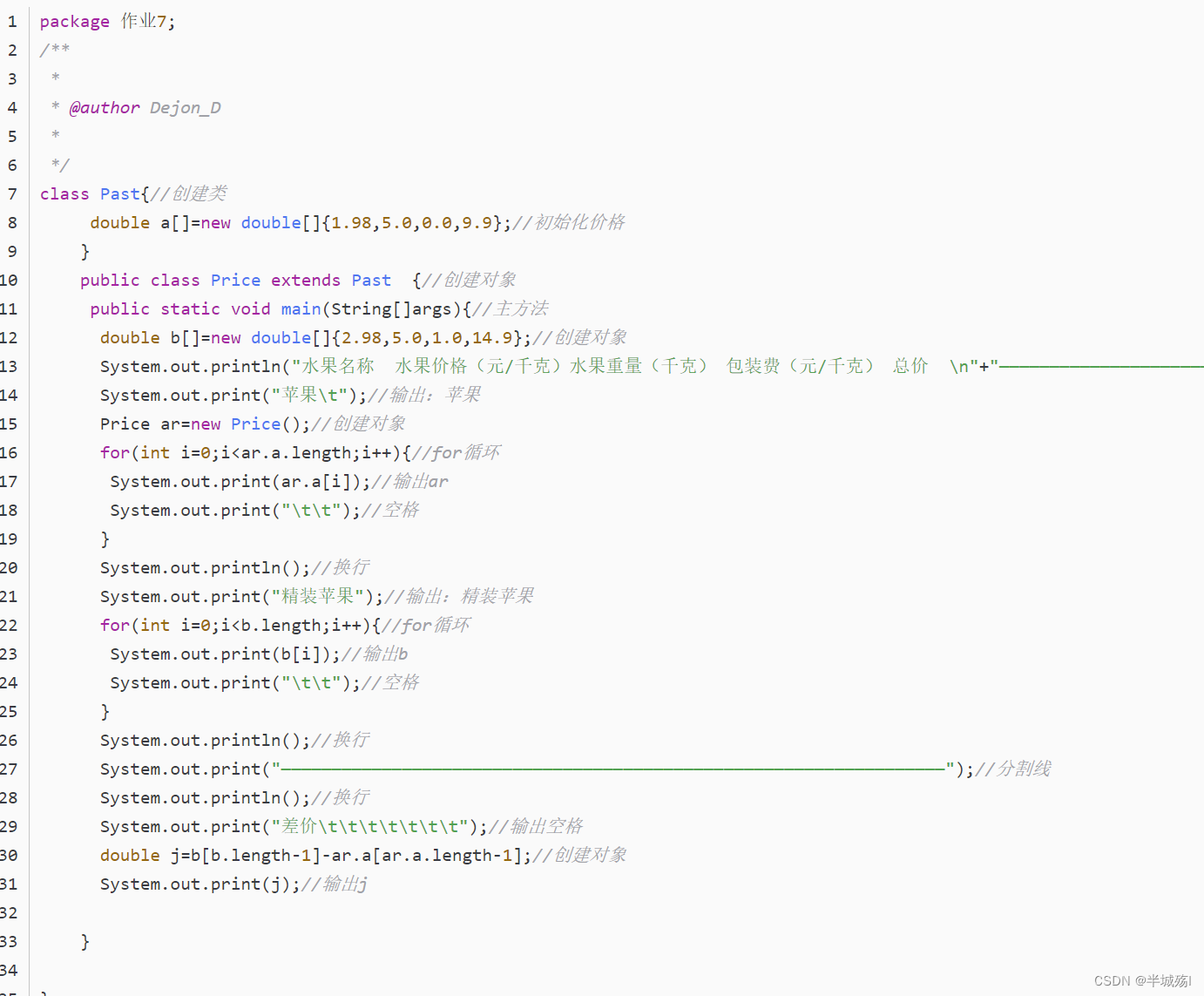Click print tab statement on line 18
Screen dimensions: 1204x996
[x=235, y=510]
